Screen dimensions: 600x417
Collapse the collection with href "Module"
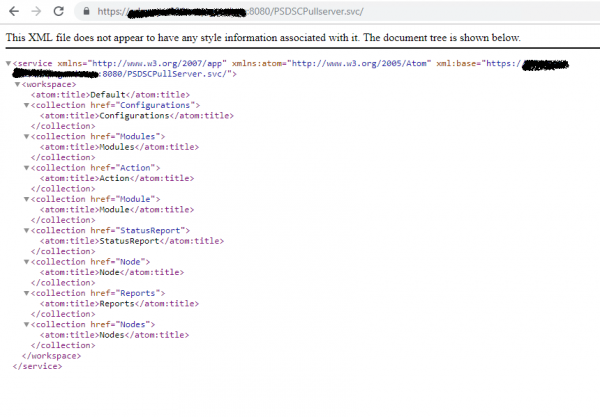[x=28, y=199]
